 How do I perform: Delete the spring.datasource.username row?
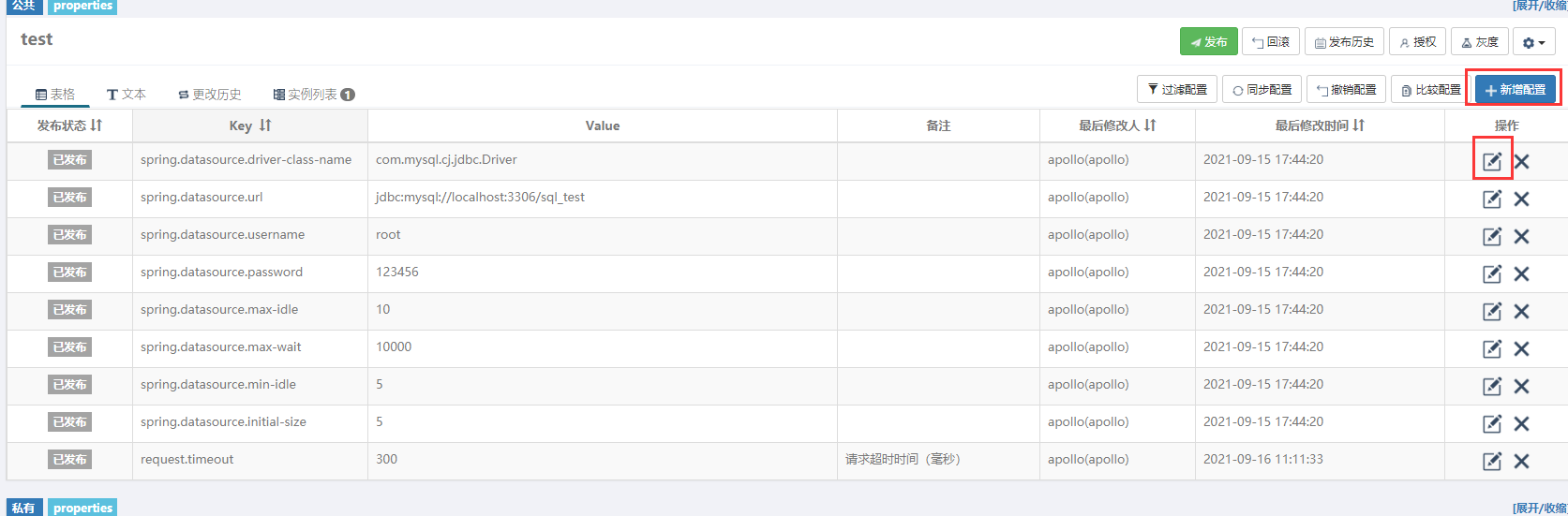[1521, 236]
